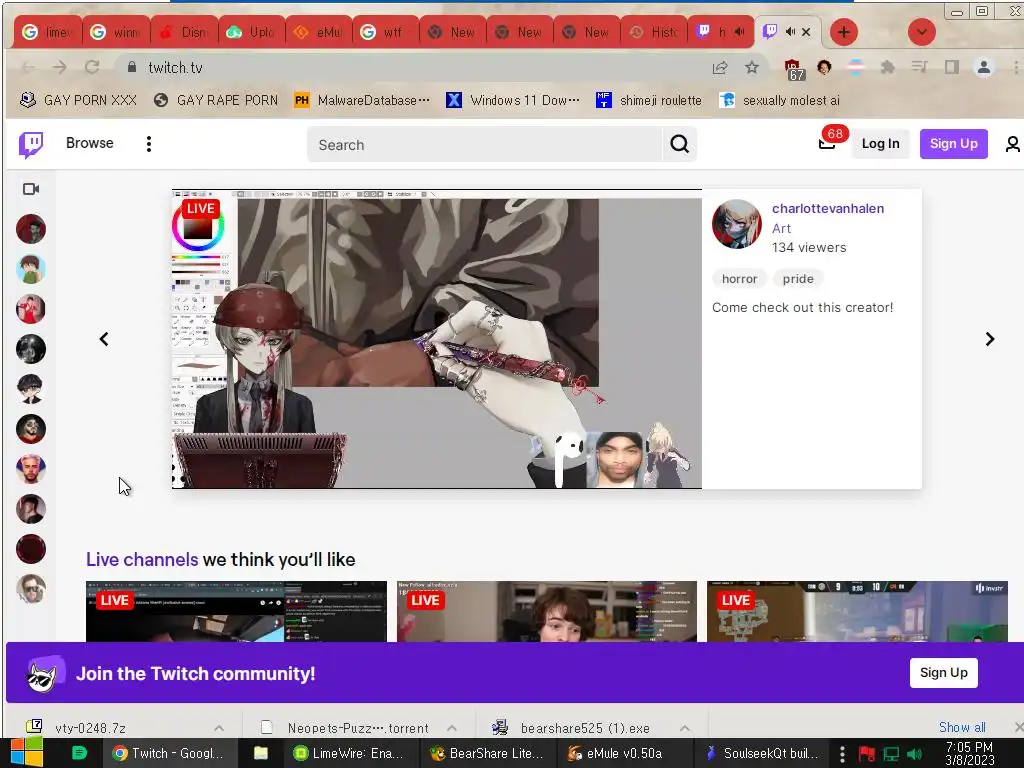The height and width of the screenshot is (768, 1024).
Task: Open the Chrome profile avatar
Action: pyautogui.click(x=984, y=67)
